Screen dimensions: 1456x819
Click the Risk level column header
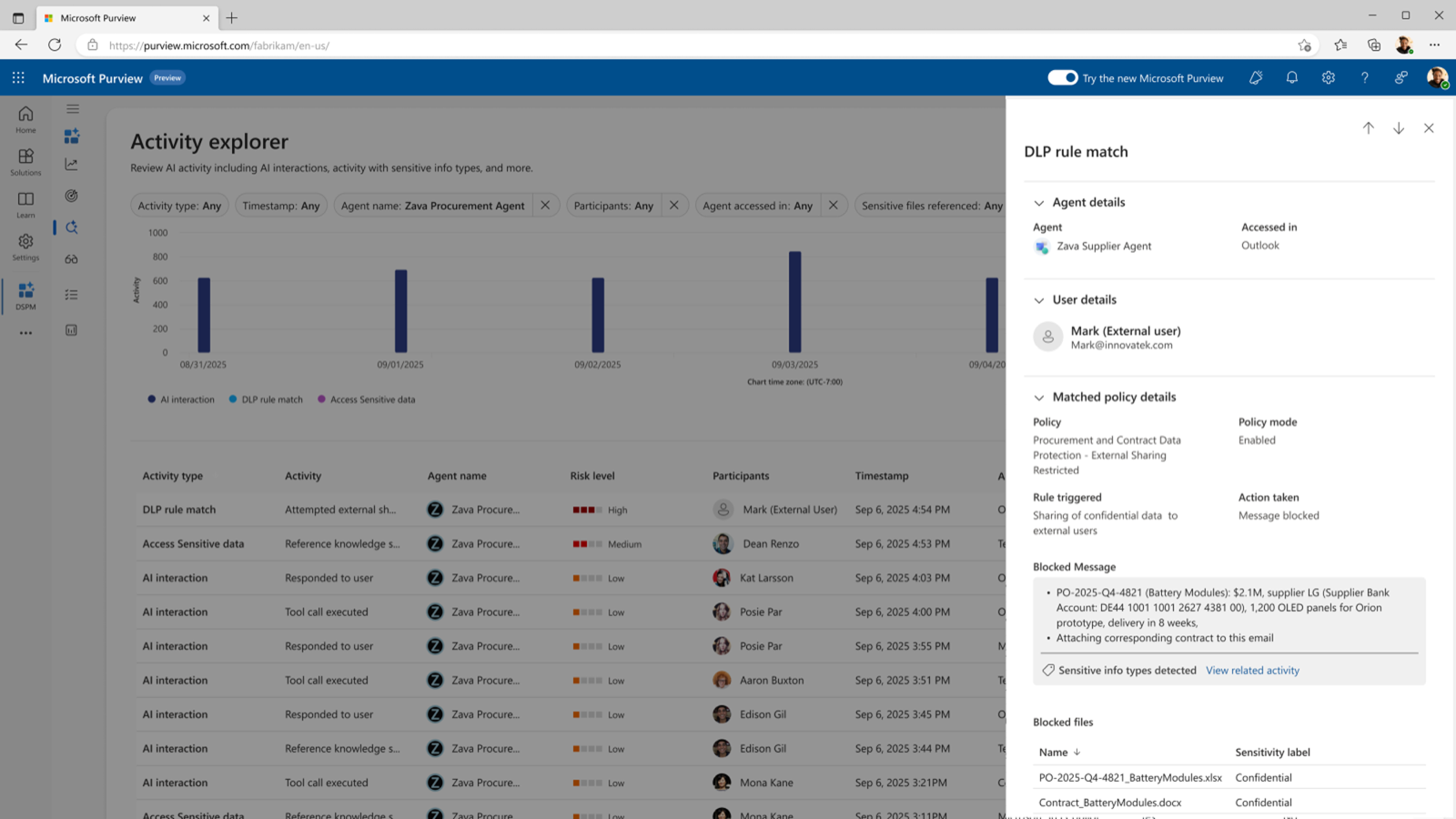point(592,476)
